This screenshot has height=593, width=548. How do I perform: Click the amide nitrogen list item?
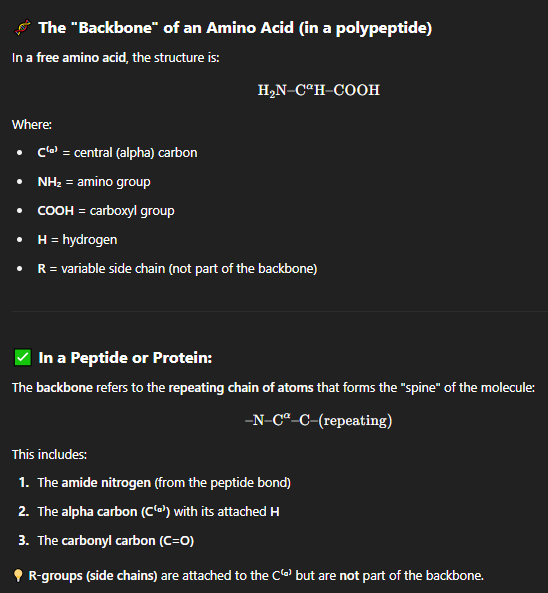(164, 483)
